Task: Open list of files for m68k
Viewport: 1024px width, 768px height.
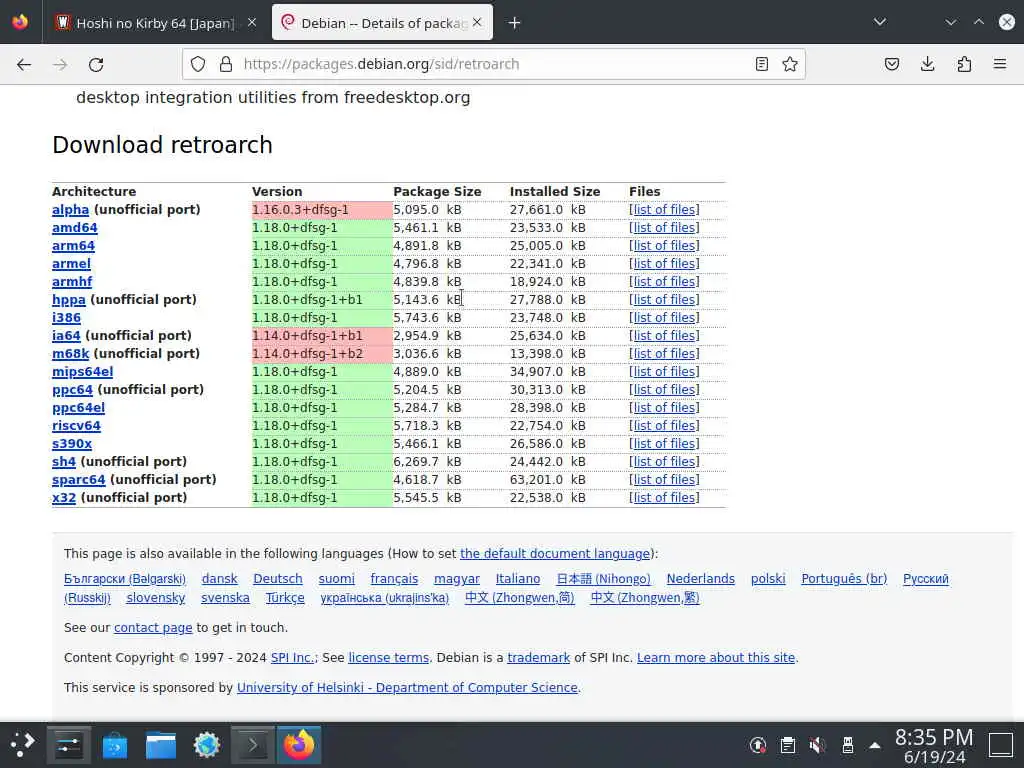Action: pyautogui.click(x=664, y=353)
